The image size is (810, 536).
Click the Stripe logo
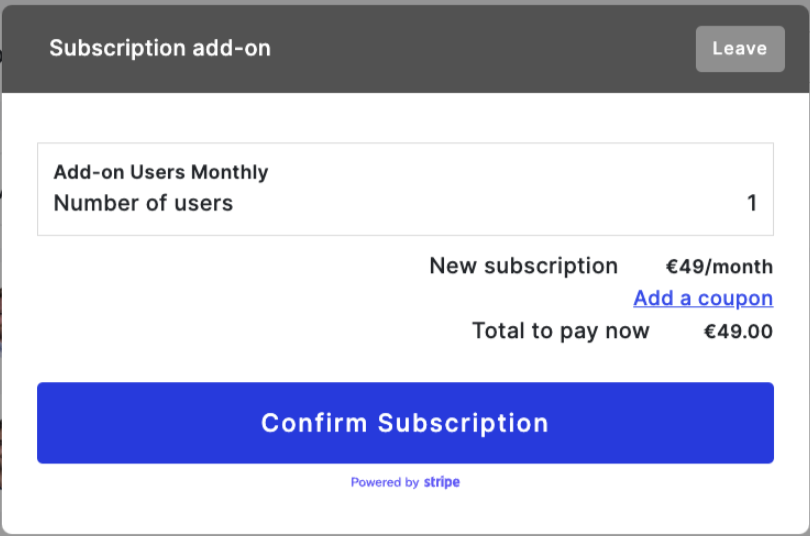442,482
